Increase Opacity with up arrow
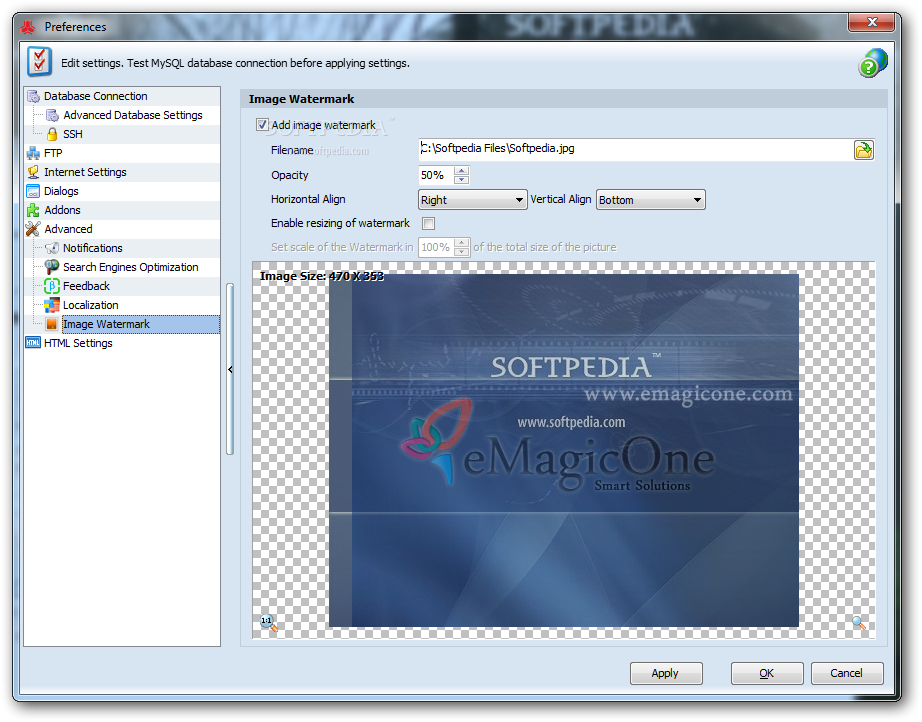 point(462,171)
